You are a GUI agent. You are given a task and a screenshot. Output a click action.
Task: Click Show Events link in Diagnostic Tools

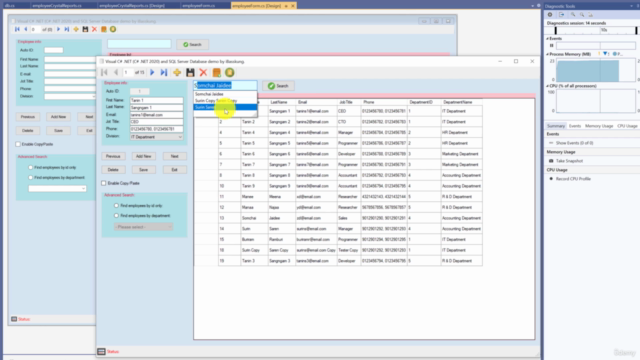(x=574, y=143)
